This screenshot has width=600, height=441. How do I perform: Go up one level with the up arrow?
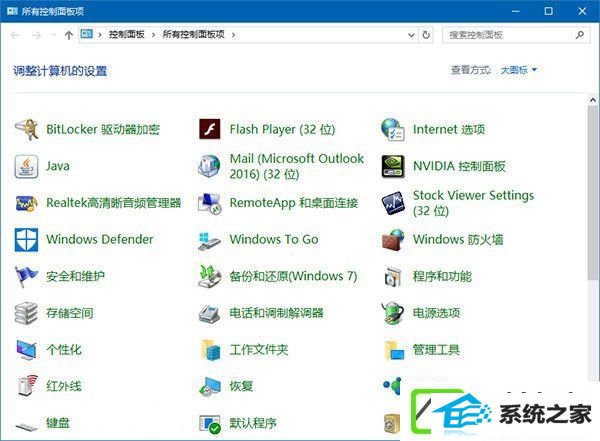(68, 35)
